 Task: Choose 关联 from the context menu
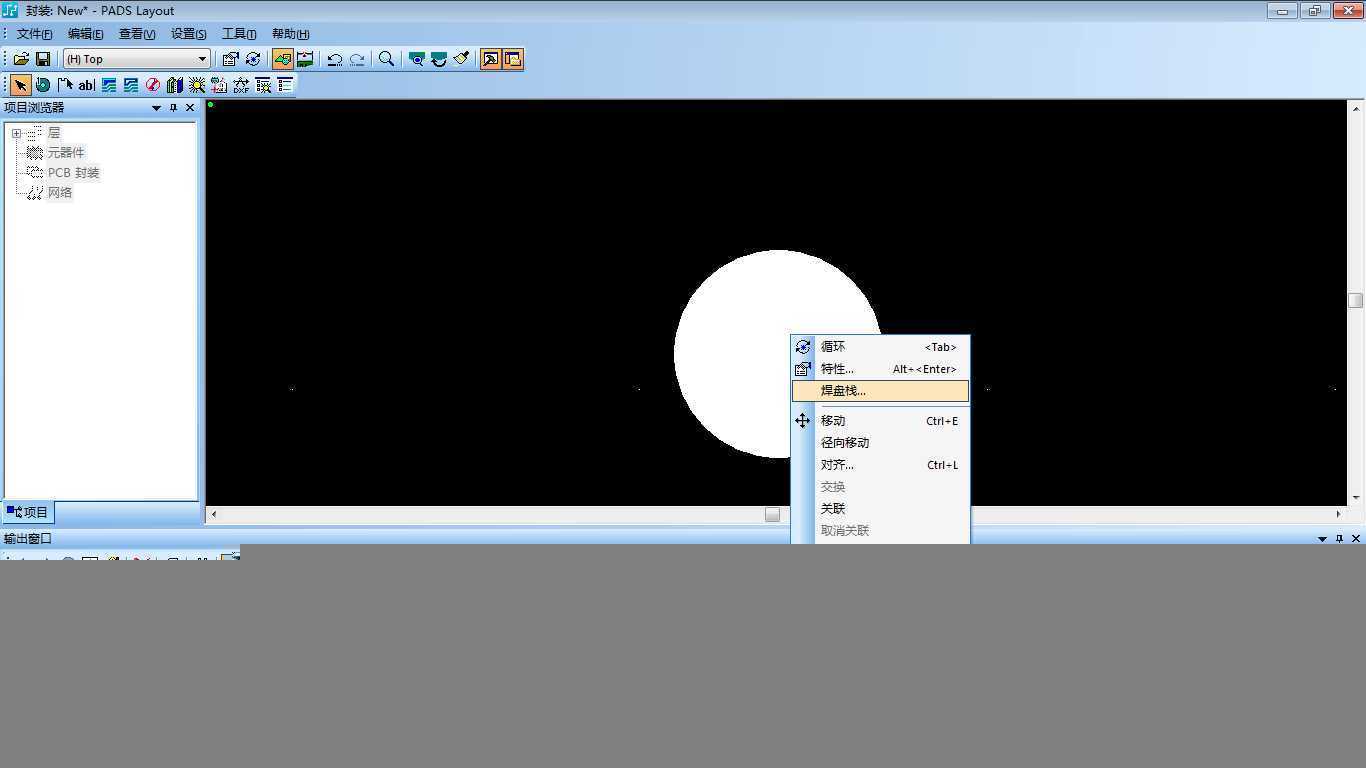coord(880,509)
